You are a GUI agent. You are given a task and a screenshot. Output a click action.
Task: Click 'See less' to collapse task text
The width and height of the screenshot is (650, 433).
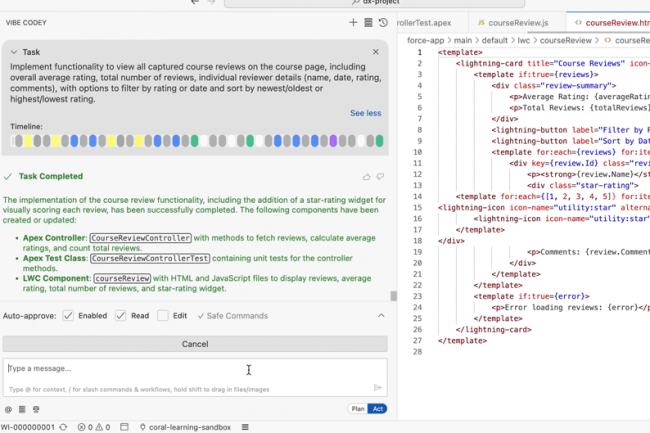pyautogui.click(x=365, y=113)
